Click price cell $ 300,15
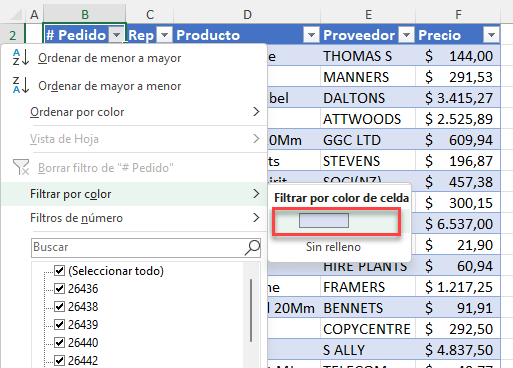This screenshot has width=513, height=368. coord(458,203)
